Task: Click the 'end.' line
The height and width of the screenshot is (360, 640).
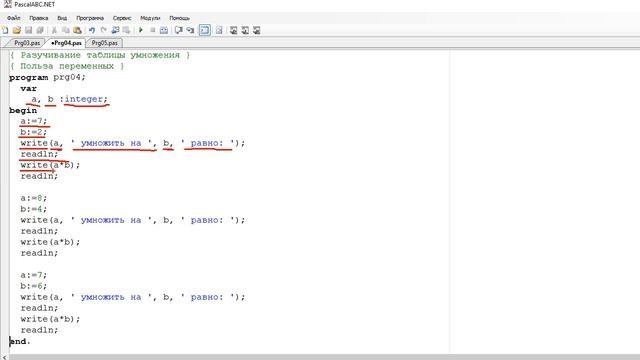Action: coord(20,341)
